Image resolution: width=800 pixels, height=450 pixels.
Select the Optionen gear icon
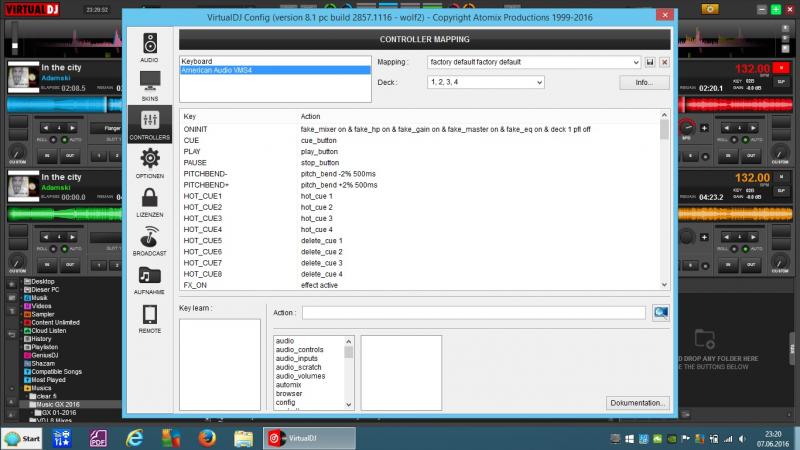pos(150,161)
